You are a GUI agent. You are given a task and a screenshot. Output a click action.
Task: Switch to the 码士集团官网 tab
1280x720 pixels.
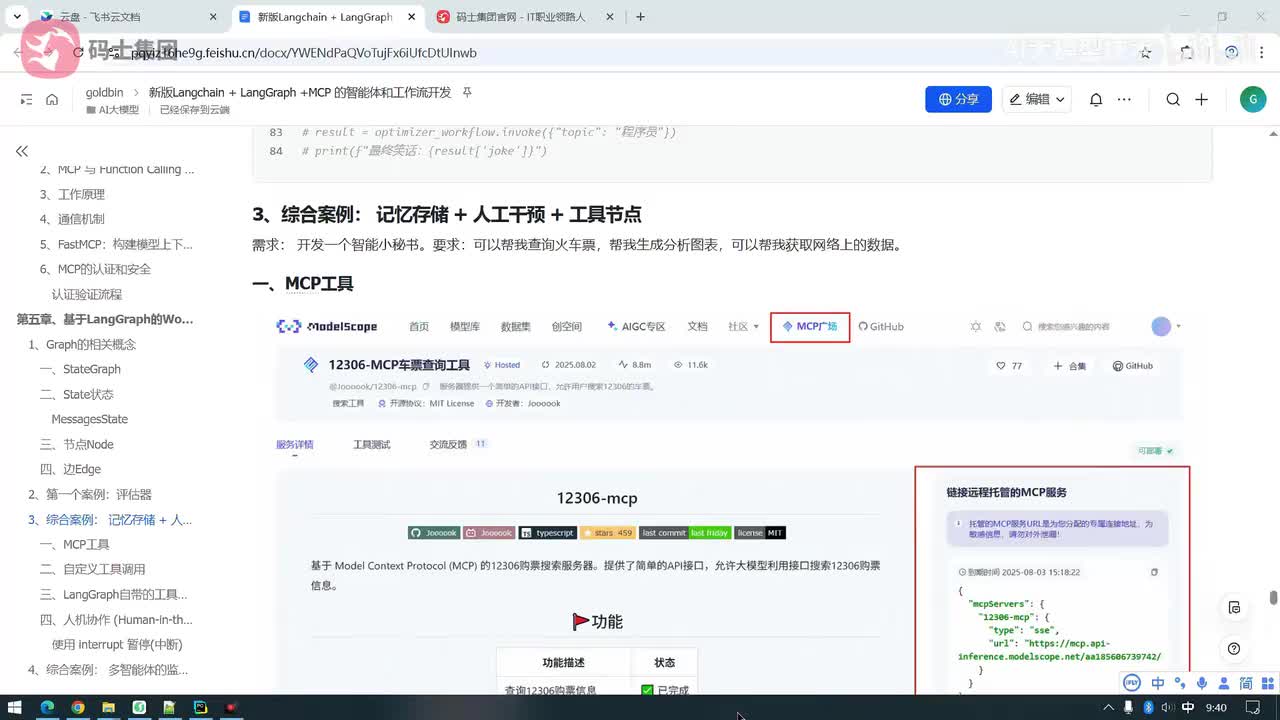pos(523,17)
